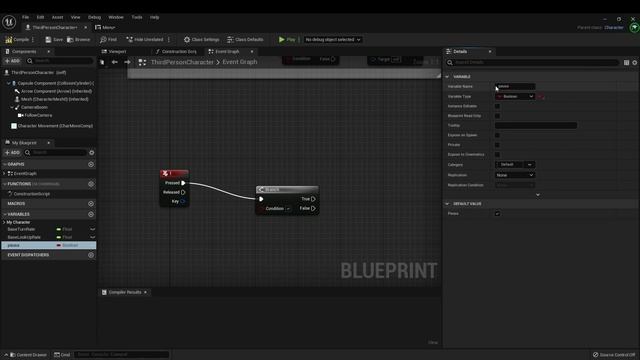The image size is (640, 360).
Task: Click the Released execution pin
Action: [x=183, y=192]
